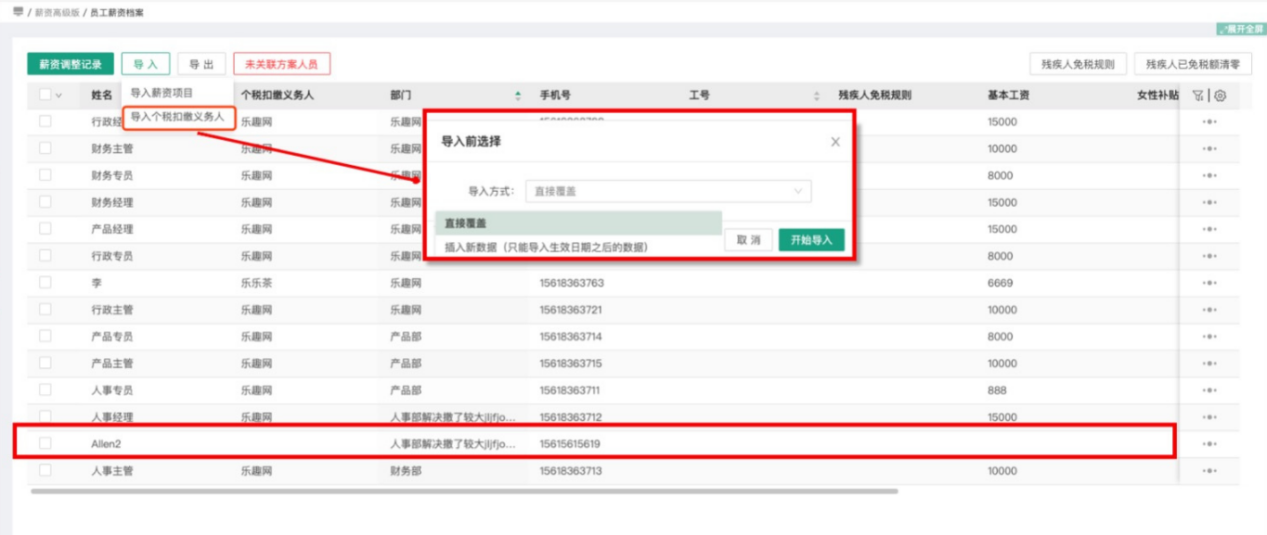Tick the checkbox for Allen2 row
Screen dimensions: 1267x535
[45, 443]
